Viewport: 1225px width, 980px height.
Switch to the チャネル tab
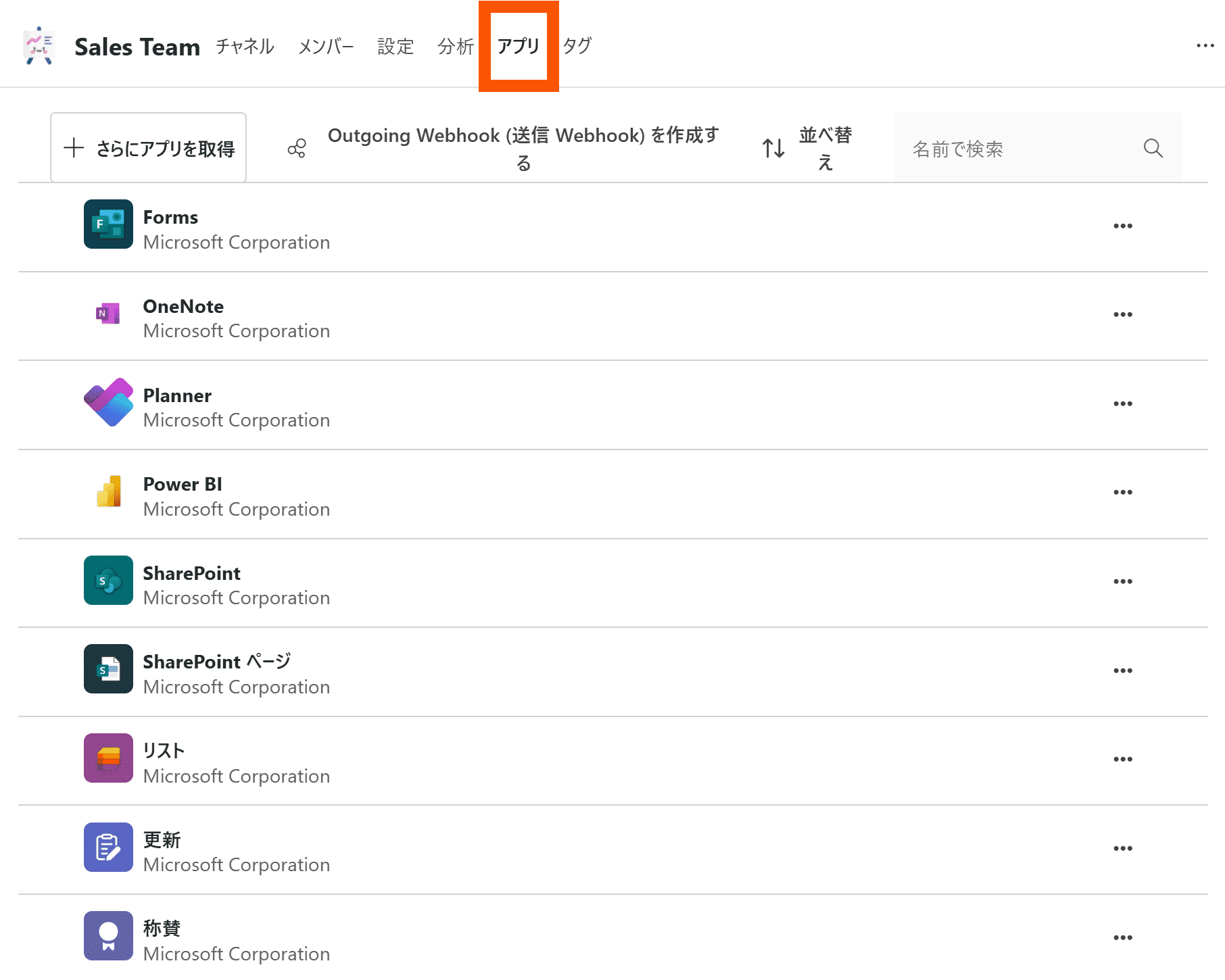click(x=245, y=47)
